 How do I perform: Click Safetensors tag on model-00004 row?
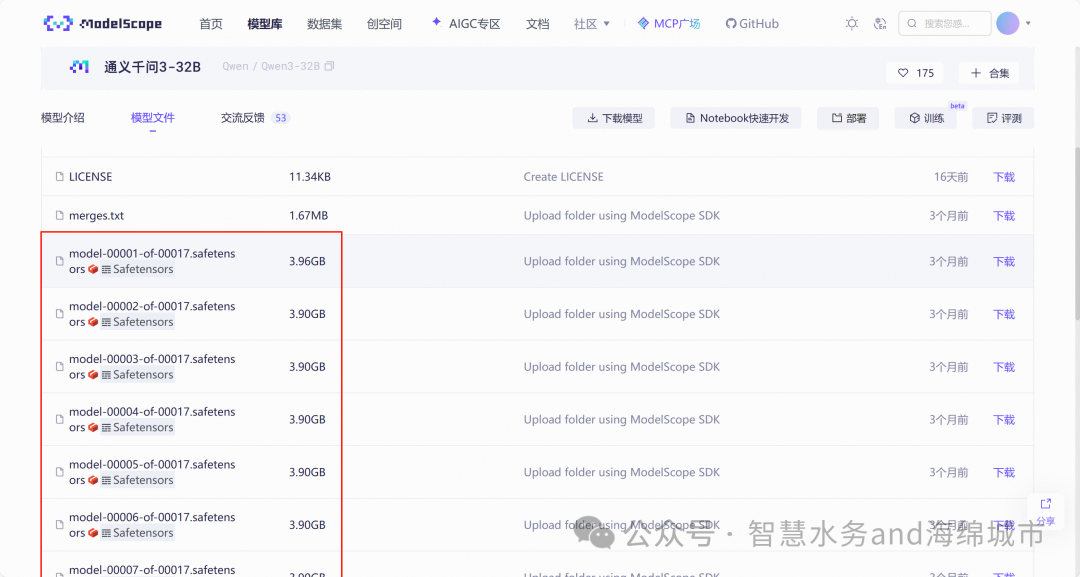pos(137,428)
